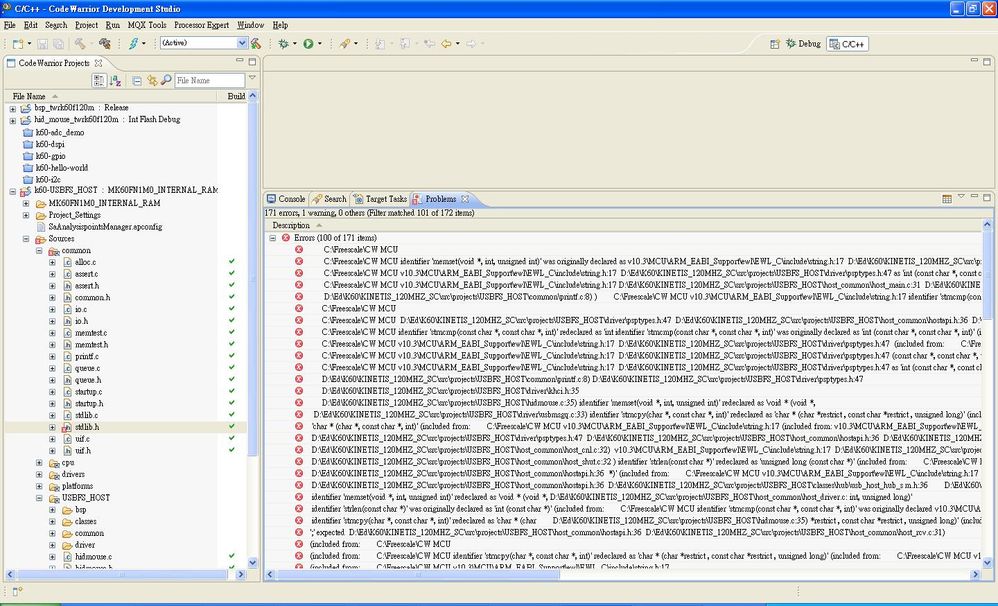Click the status bar icon at bottom left

(x=17, y=591)
